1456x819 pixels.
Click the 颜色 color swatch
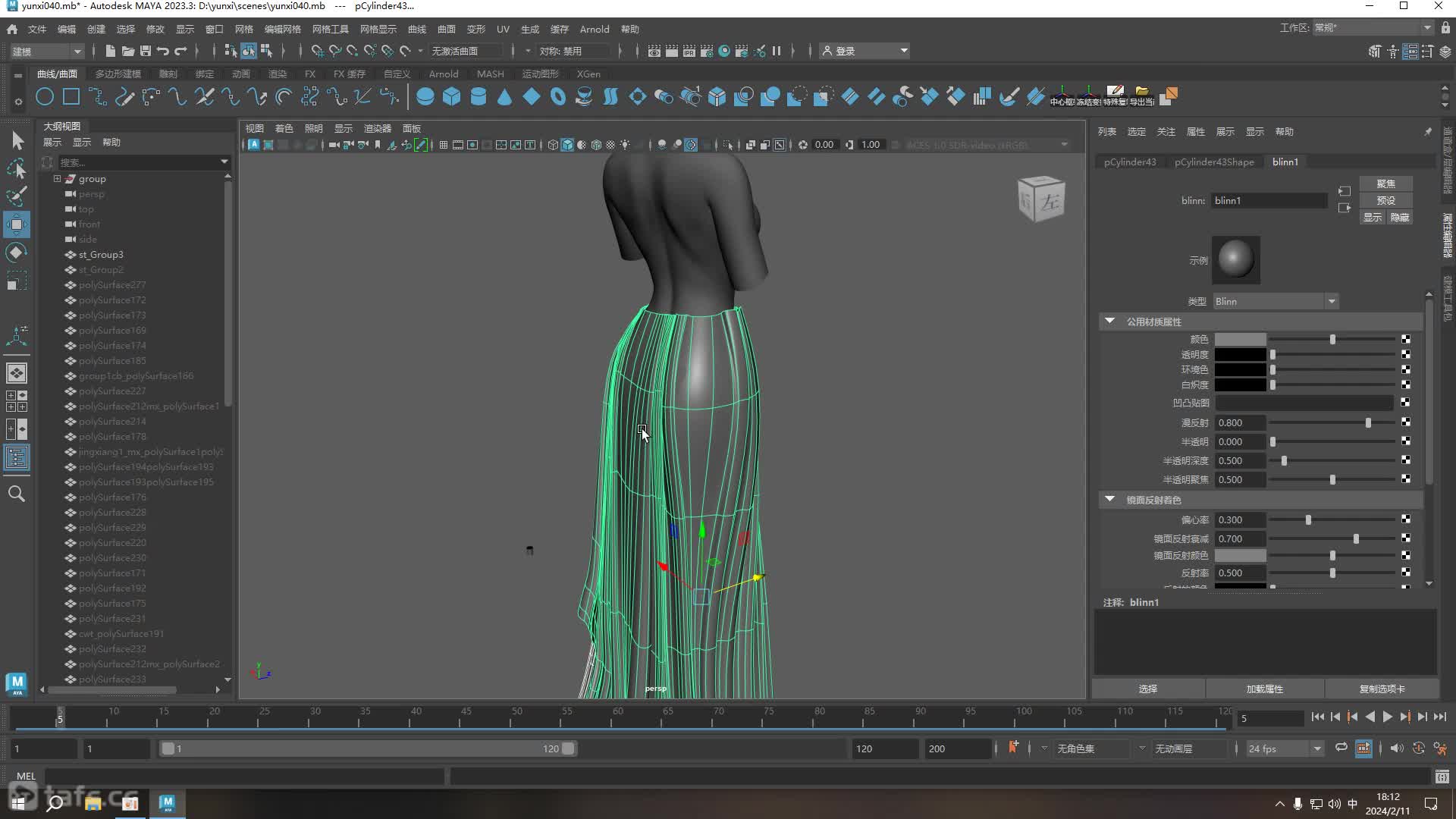1240,340
